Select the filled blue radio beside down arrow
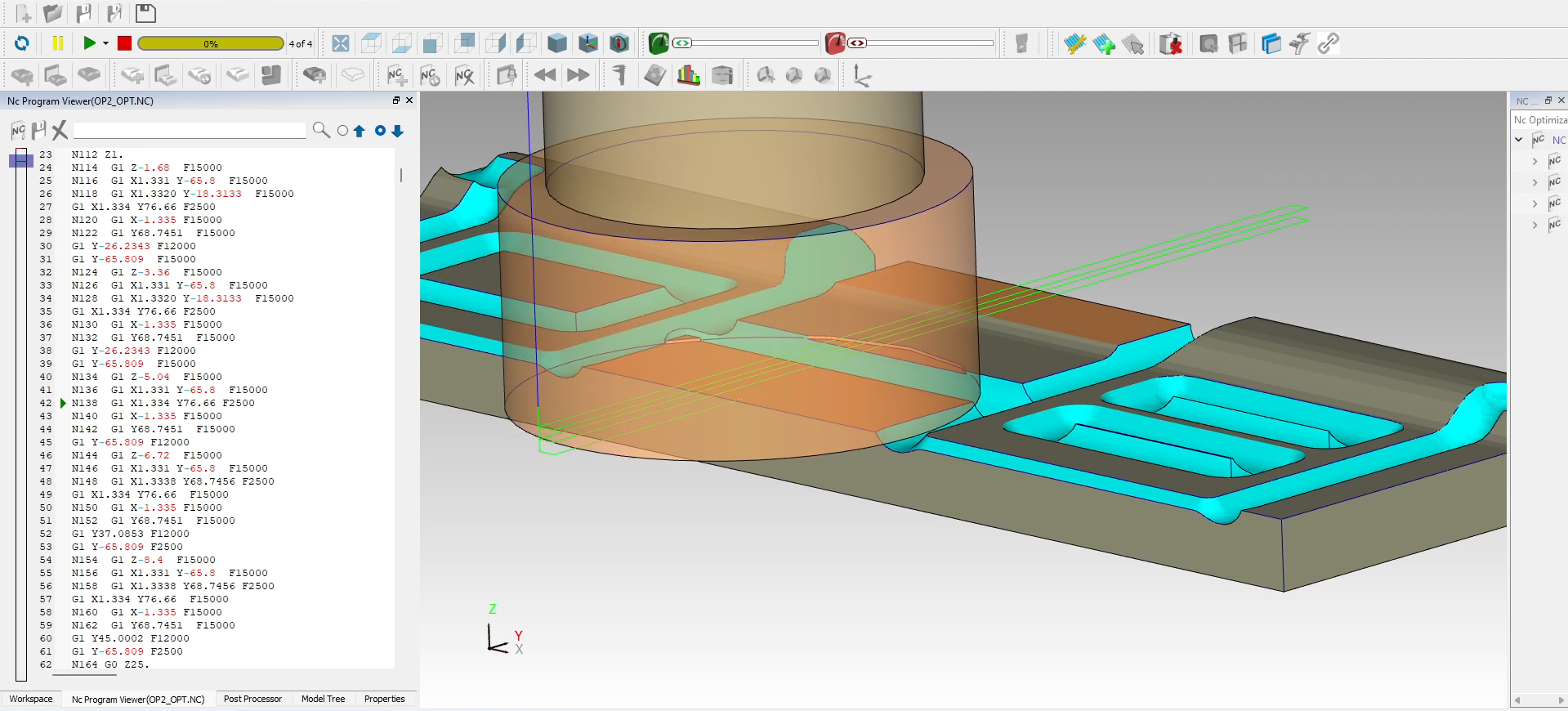Viewport: 1568px width, 711px height. coord(380,131)
